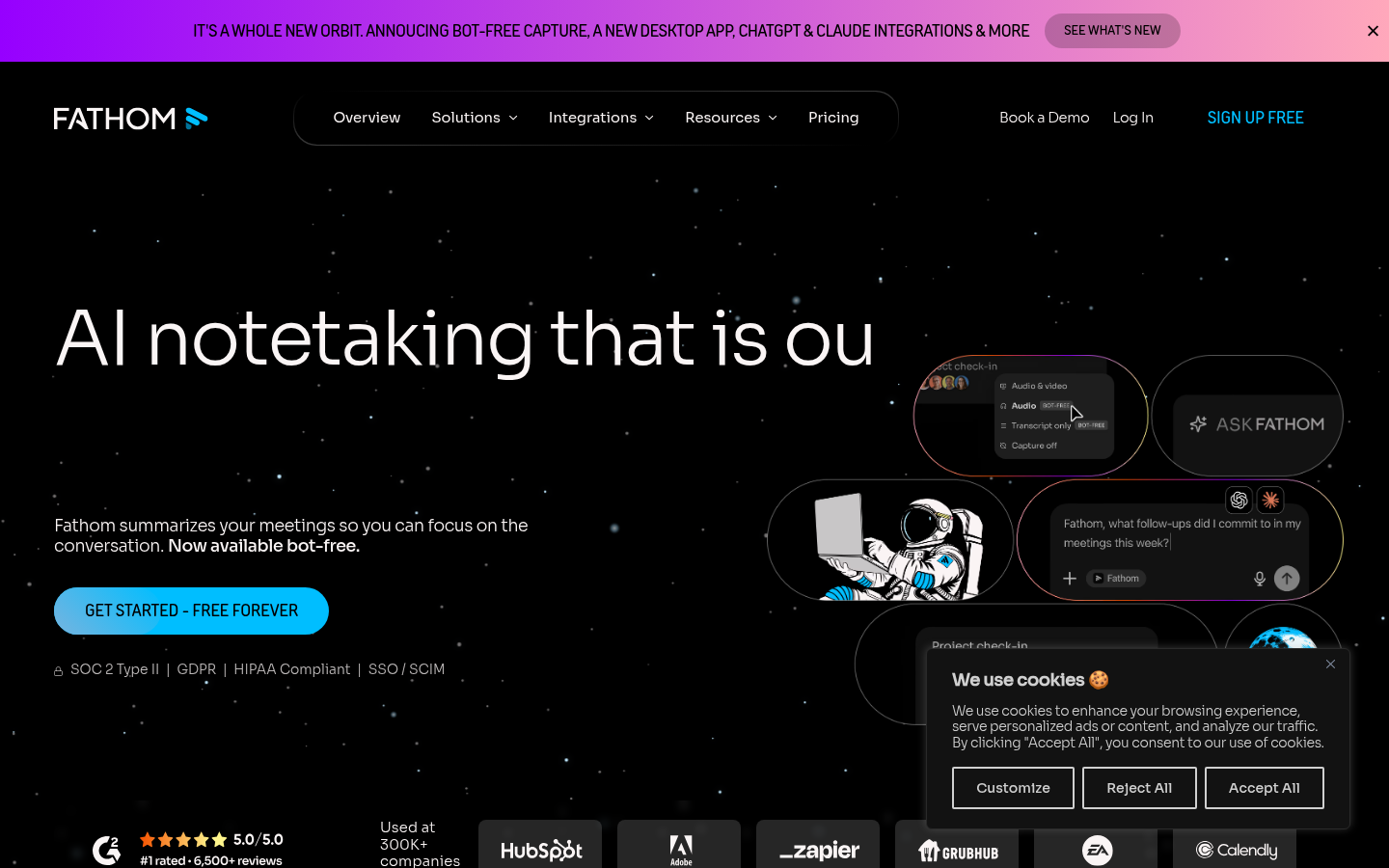Expand the Resources dropdown menu
Image resolution: width=1389 pixels, height=868 pixels.
731,118
